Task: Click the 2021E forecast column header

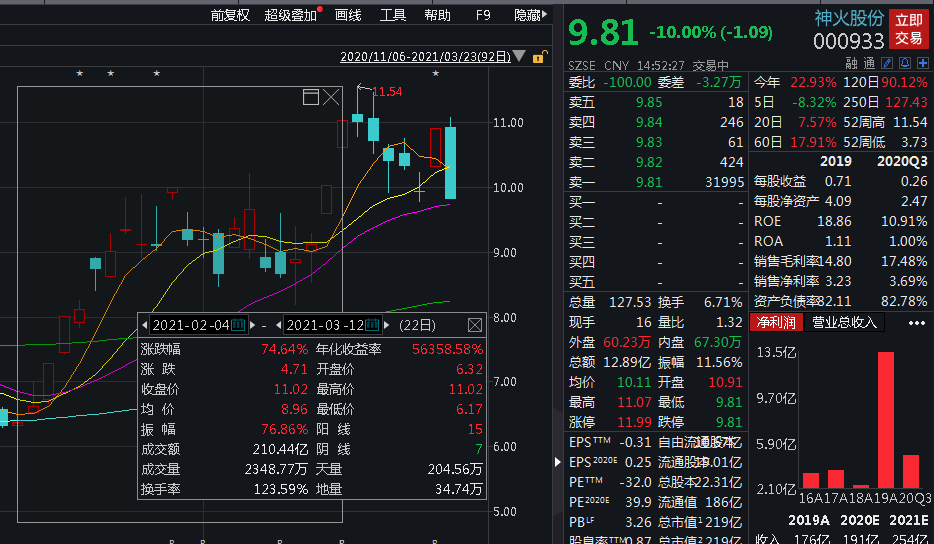Action: coord(908,520)
